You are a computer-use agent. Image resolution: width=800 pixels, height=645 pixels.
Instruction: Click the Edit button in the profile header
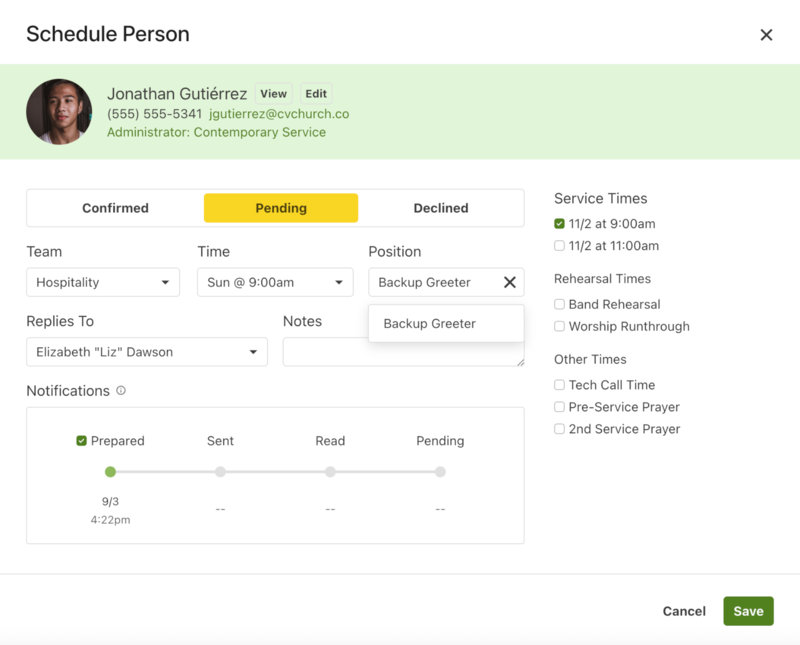coord(316,93)
